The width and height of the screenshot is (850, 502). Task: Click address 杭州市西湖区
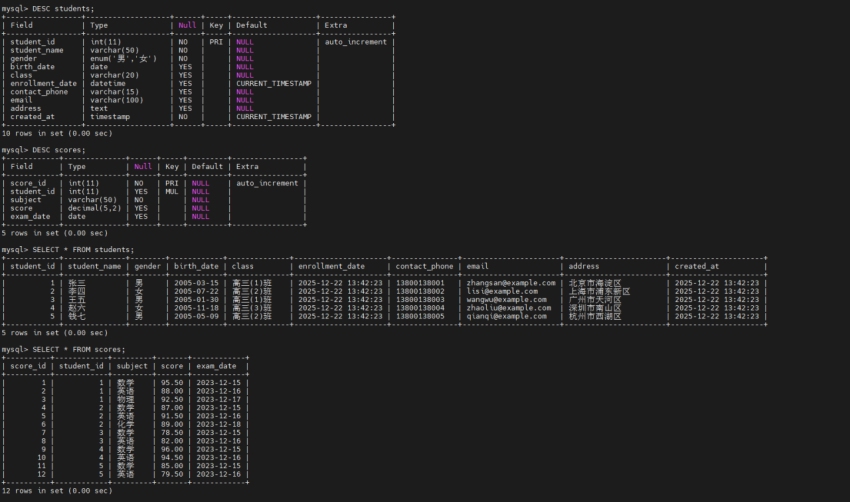pyautogui.click(x=595, y=316)
